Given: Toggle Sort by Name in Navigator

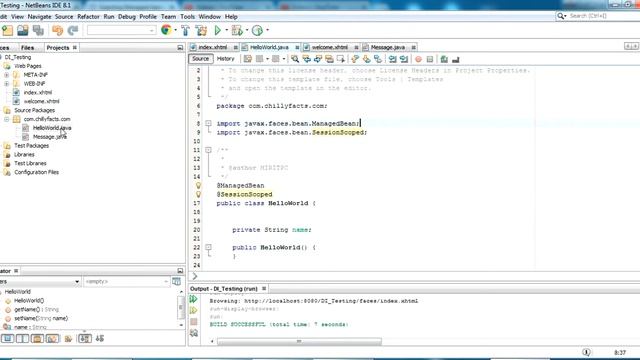Looking at the screenshot, I should click(84, 338).
